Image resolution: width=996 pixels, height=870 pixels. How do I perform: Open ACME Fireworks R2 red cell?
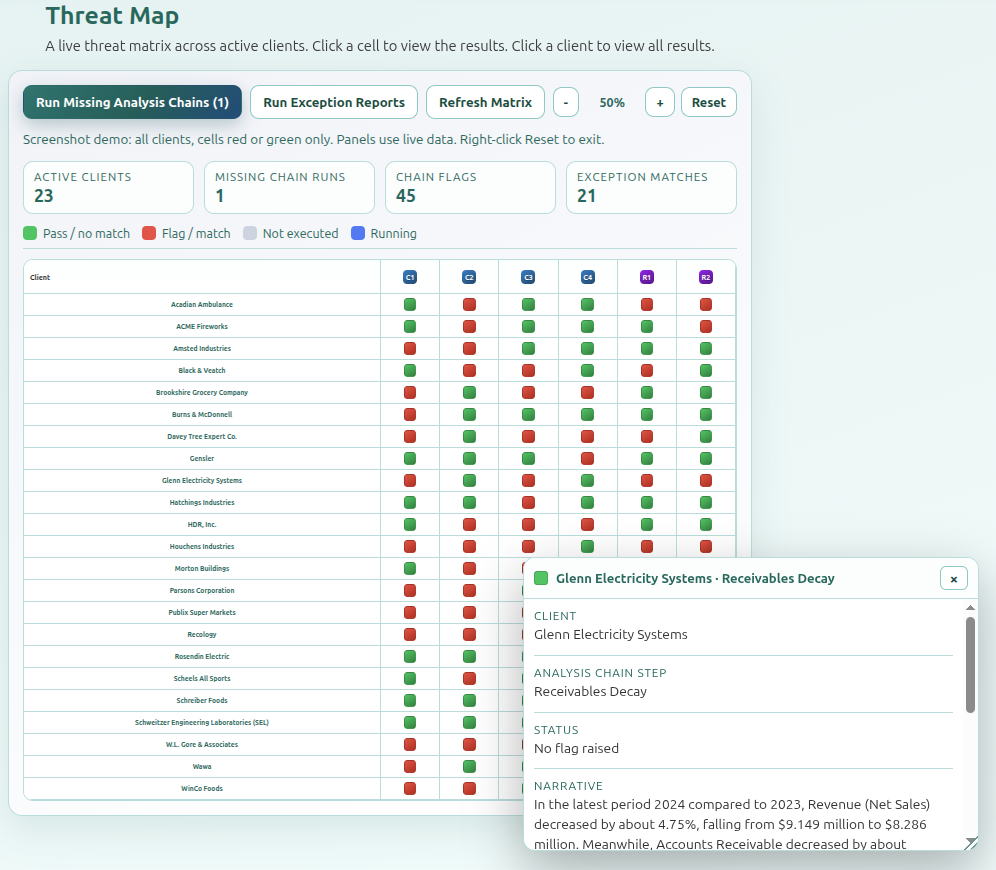coord(706,326)
